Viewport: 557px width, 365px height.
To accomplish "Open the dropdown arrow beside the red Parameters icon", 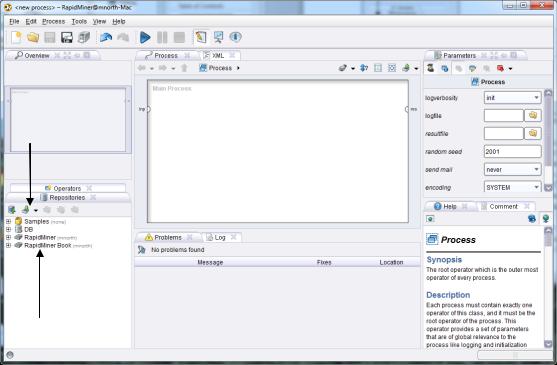I will 510,69.
